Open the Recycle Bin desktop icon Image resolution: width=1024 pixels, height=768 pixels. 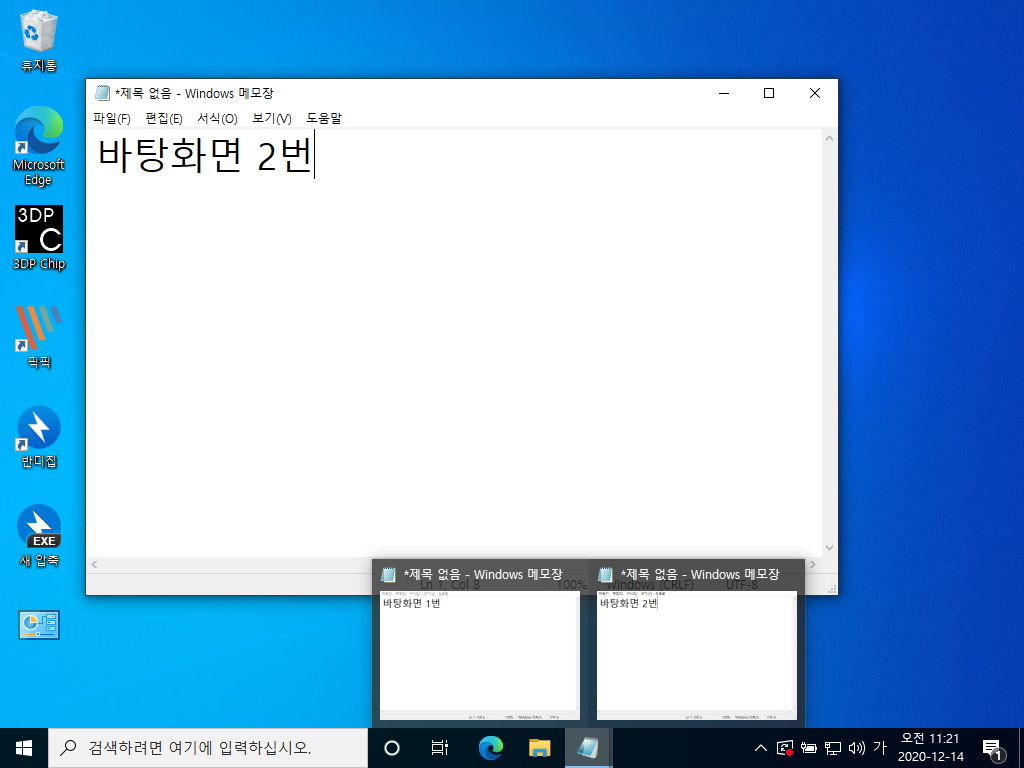[39, 41]
